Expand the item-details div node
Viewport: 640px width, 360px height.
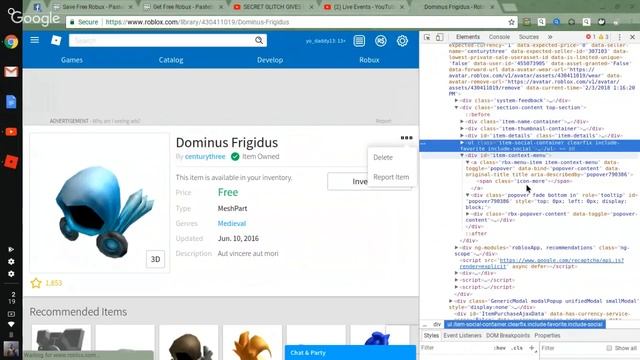click(x=462, y=136)
